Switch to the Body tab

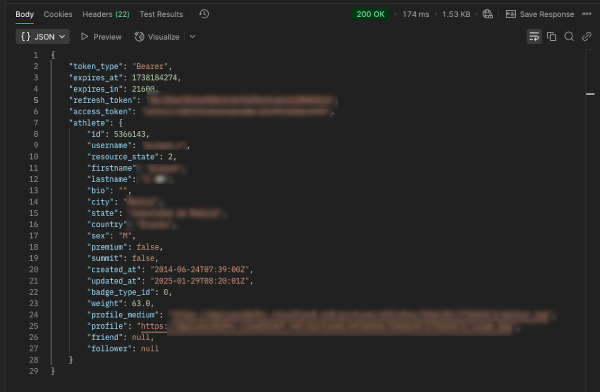[24, 15]
